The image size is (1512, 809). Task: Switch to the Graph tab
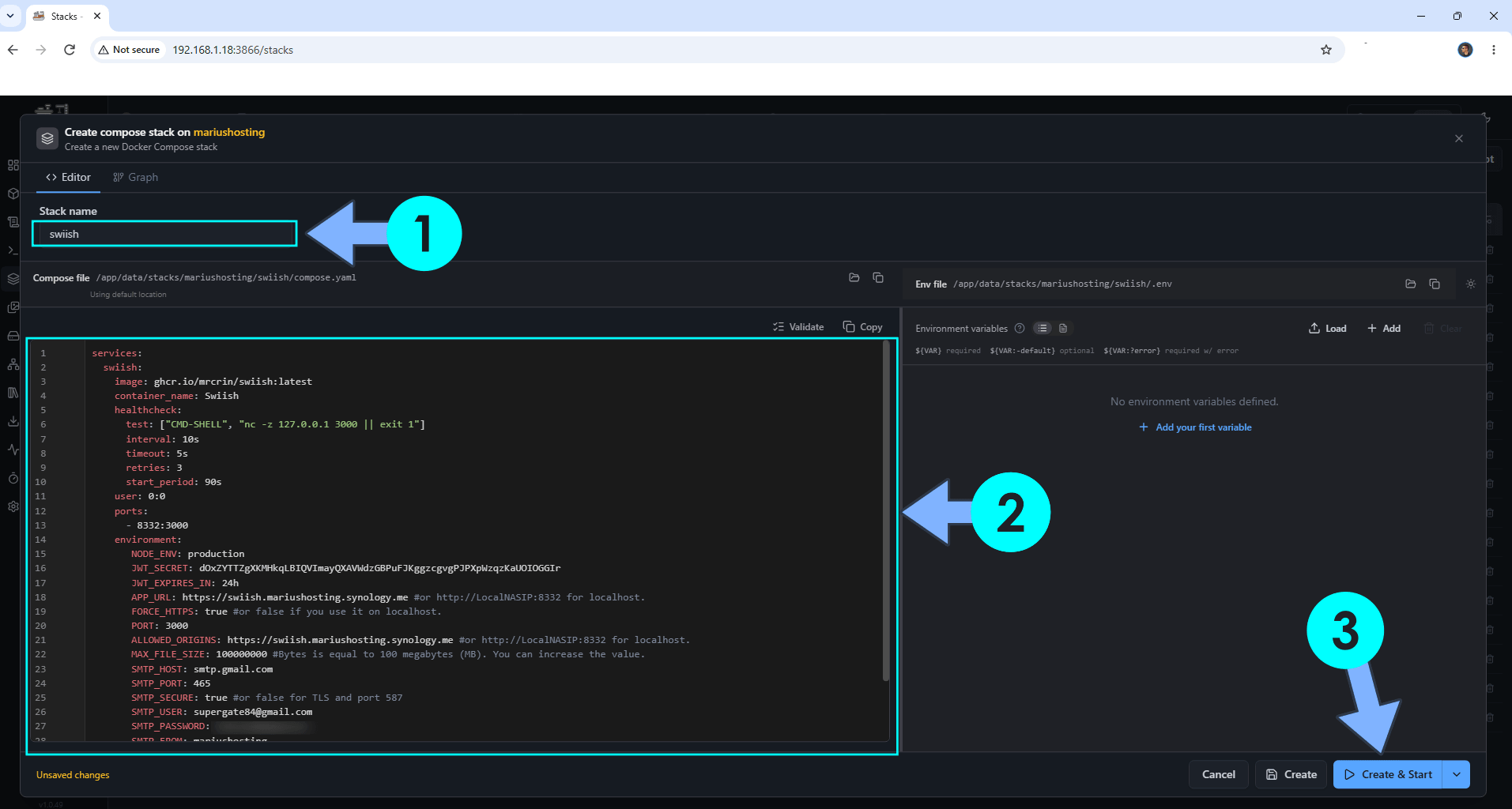(135, 177)
